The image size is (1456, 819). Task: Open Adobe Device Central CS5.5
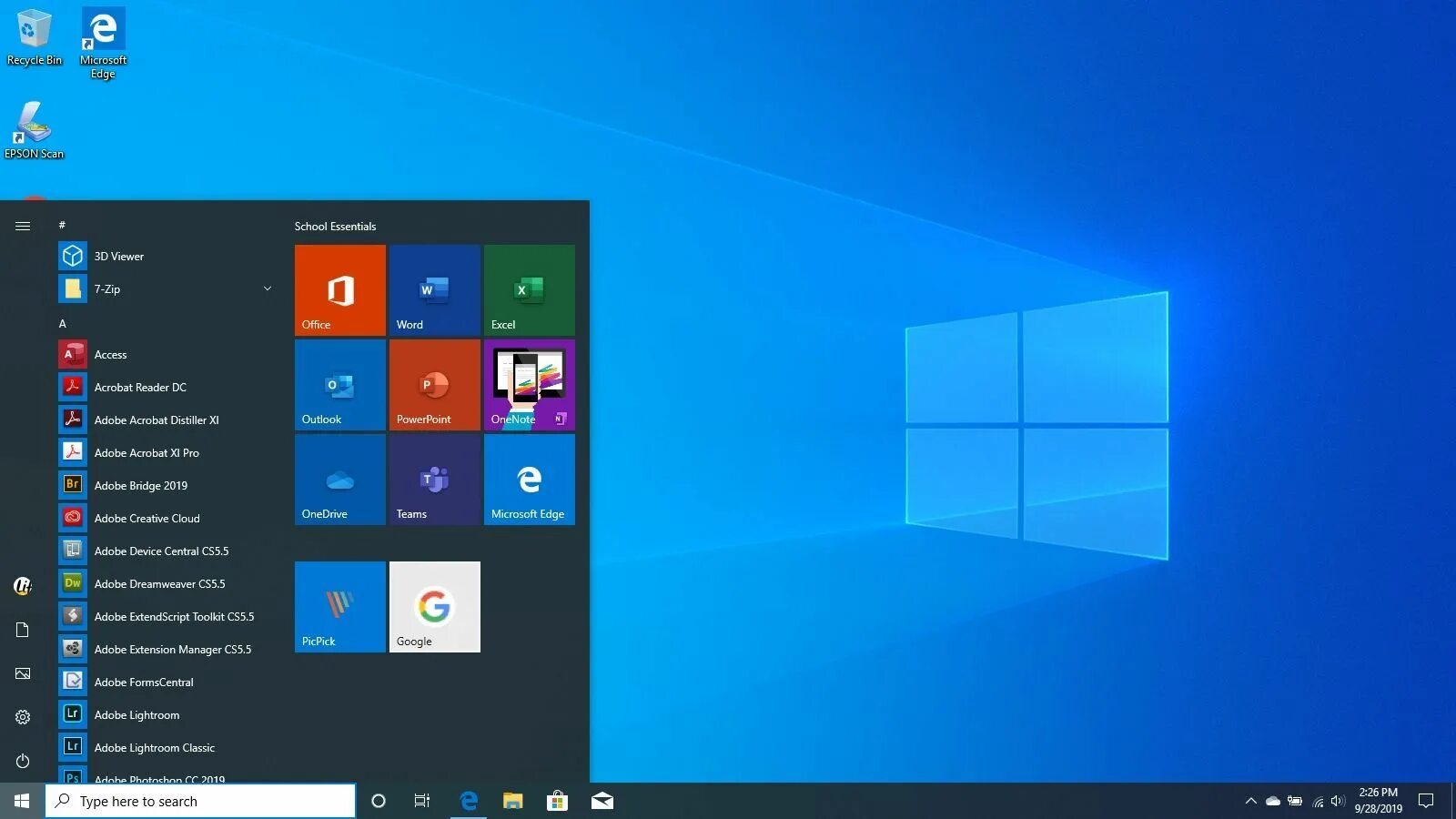[167, 551]
